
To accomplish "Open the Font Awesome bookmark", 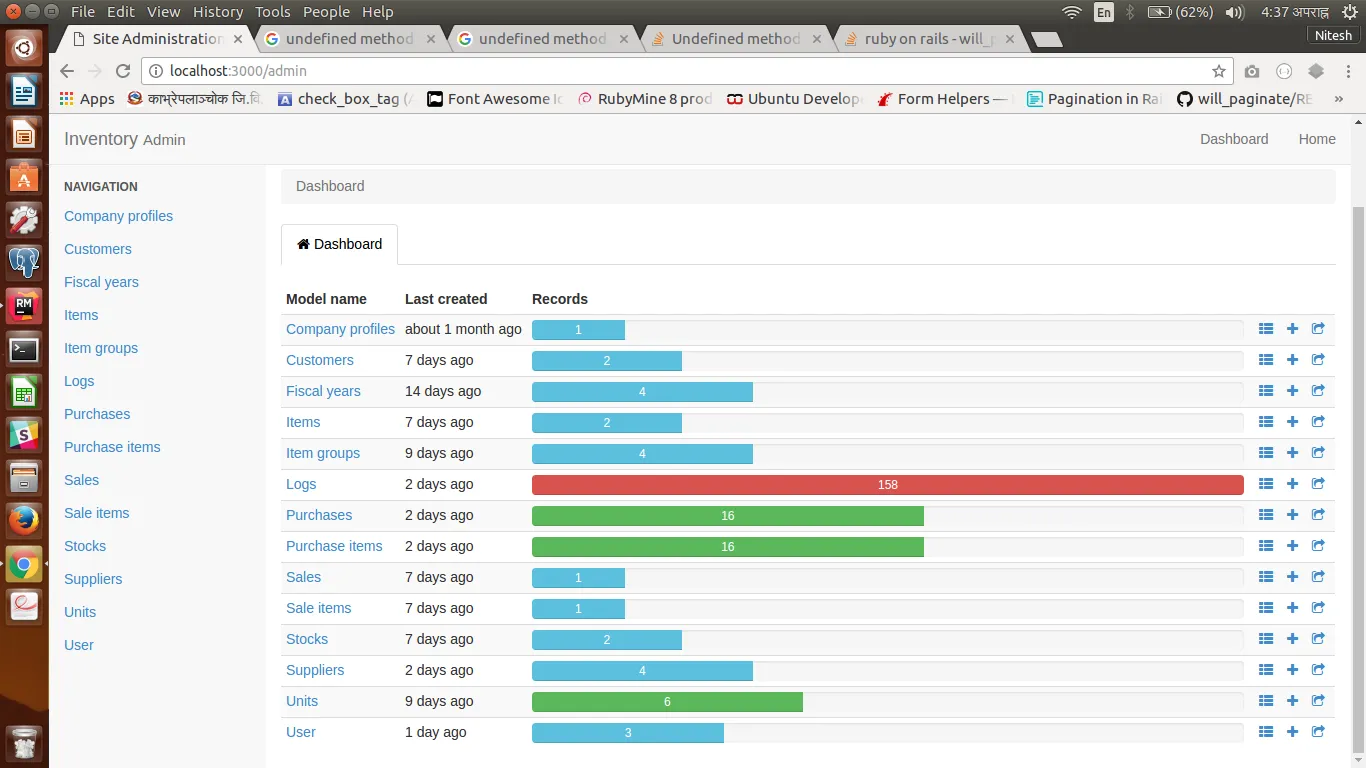I will tap(495, 99).
